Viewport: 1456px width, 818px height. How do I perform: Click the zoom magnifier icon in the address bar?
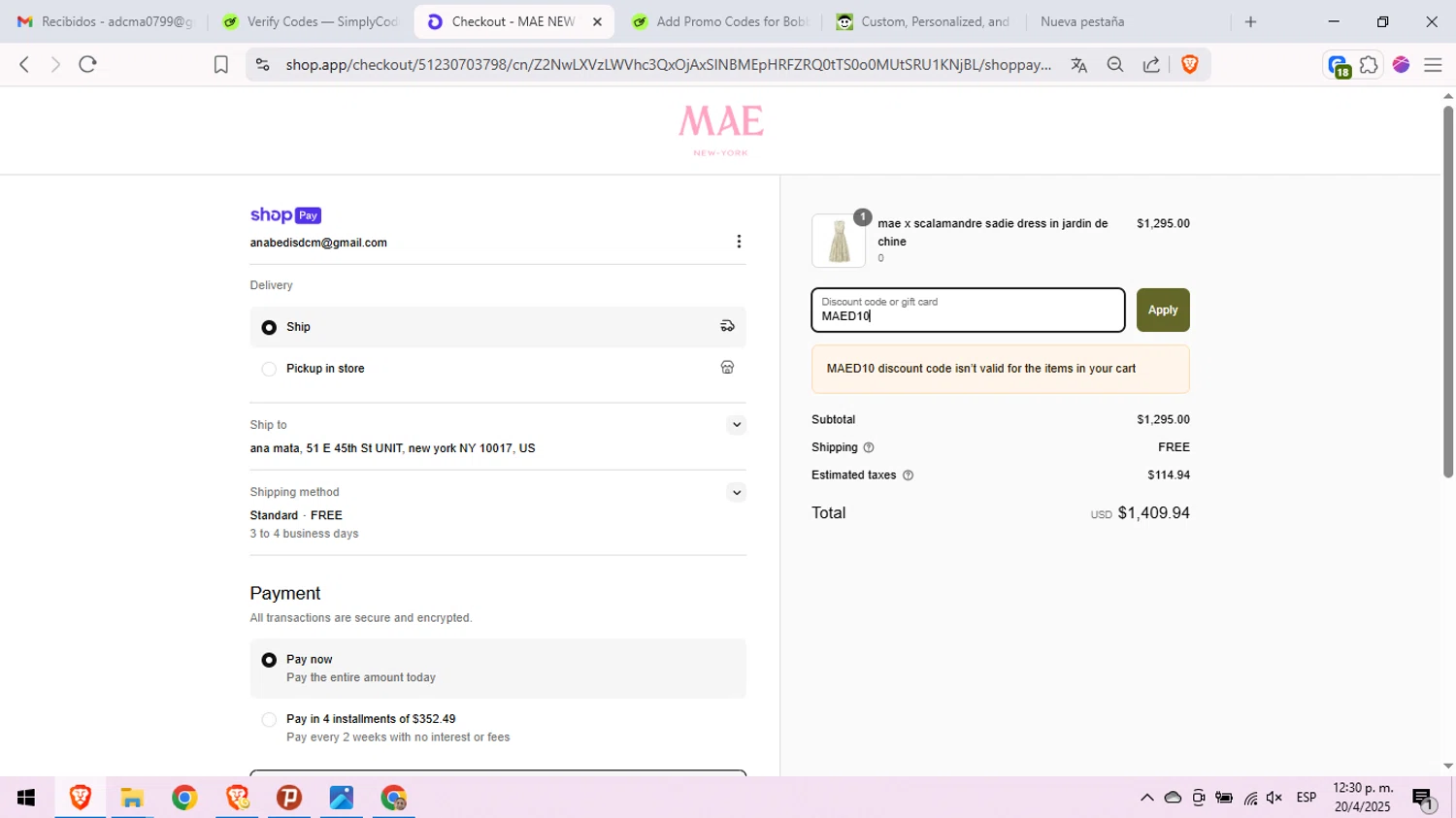click(1115, 65)
